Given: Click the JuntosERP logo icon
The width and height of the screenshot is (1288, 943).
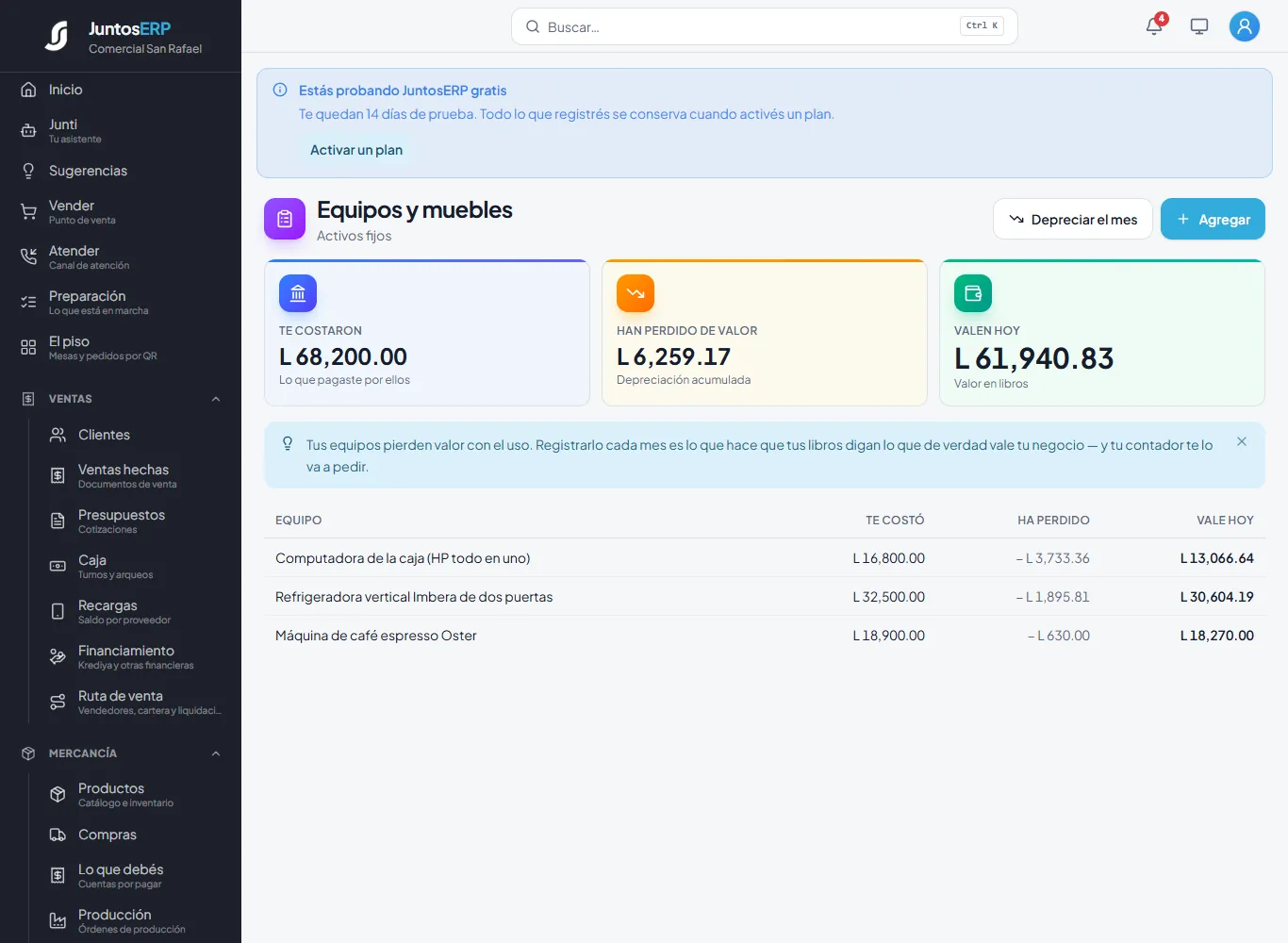Looking at the screenshot, I should click(x=57, y=36).
